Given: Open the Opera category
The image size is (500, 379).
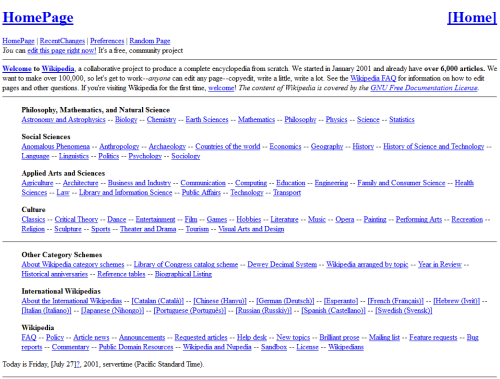Looking at the screenshot, I should [x=345, y=219].
